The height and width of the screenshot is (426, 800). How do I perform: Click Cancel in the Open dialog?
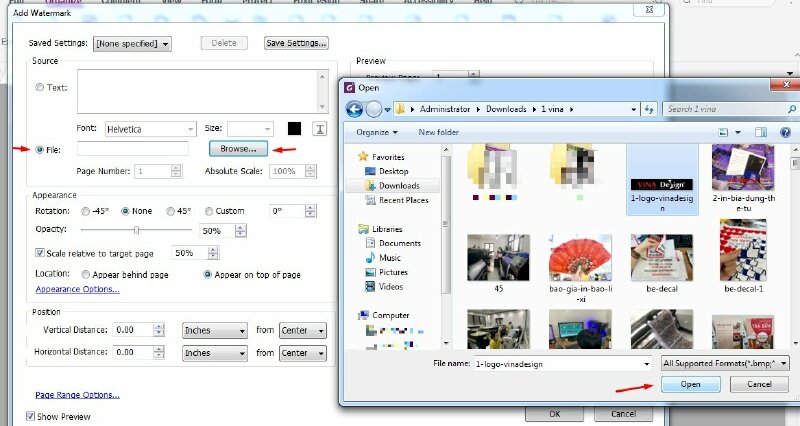pyautogui.click(x=759, y=384)
